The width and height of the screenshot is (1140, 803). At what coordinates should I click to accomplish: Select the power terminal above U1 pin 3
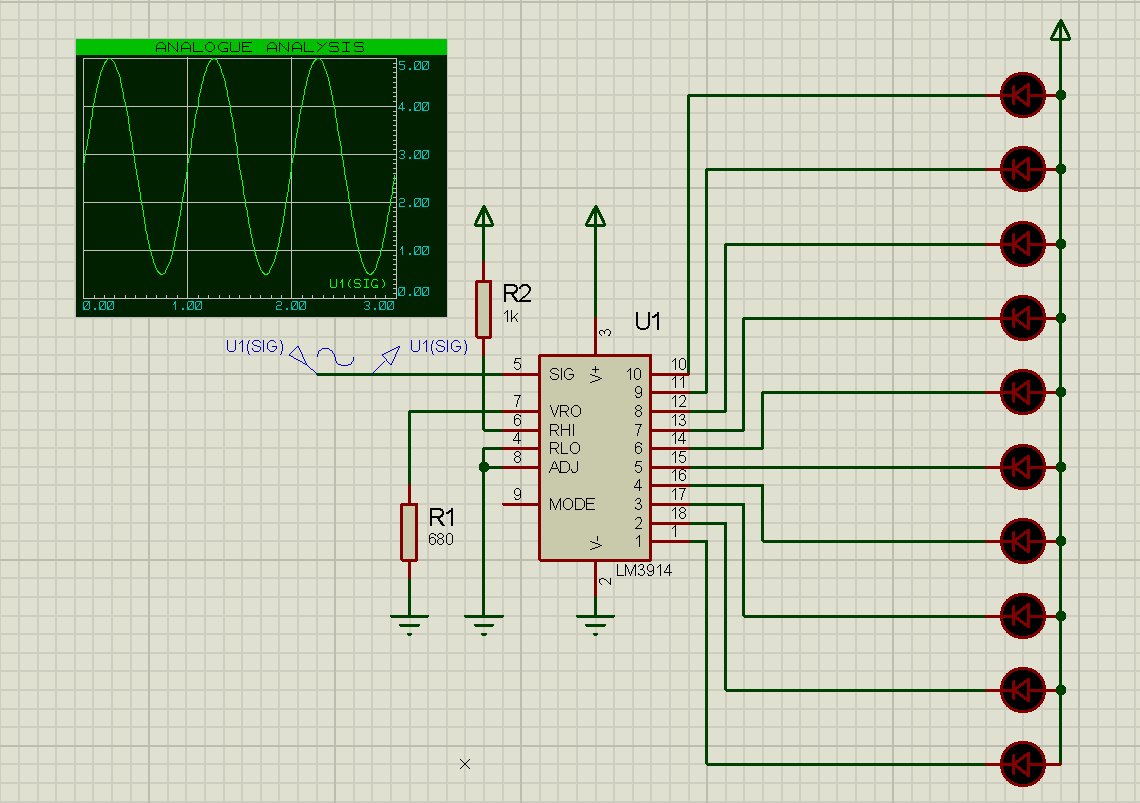595,217
